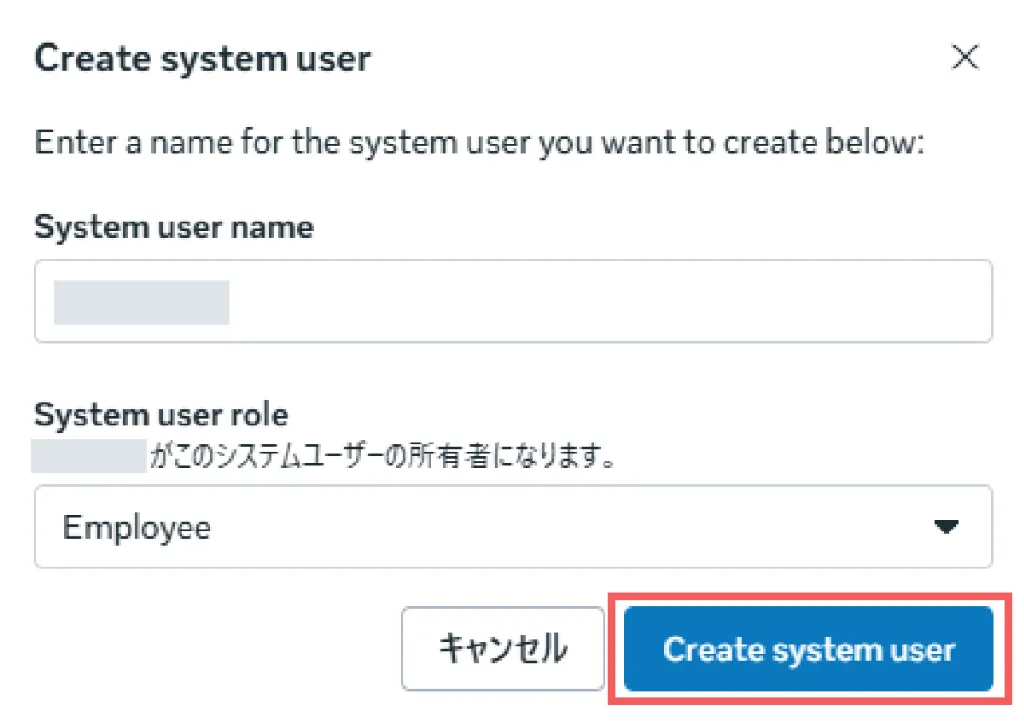
Task: Confirm with the blue Create system user button
Action: coord(808,650)
